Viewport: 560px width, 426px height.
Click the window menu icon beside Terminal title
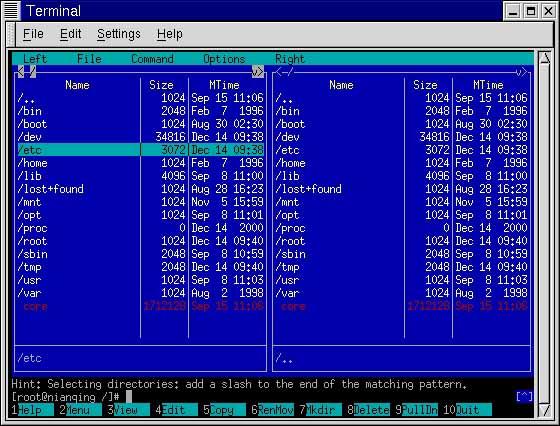11,10
